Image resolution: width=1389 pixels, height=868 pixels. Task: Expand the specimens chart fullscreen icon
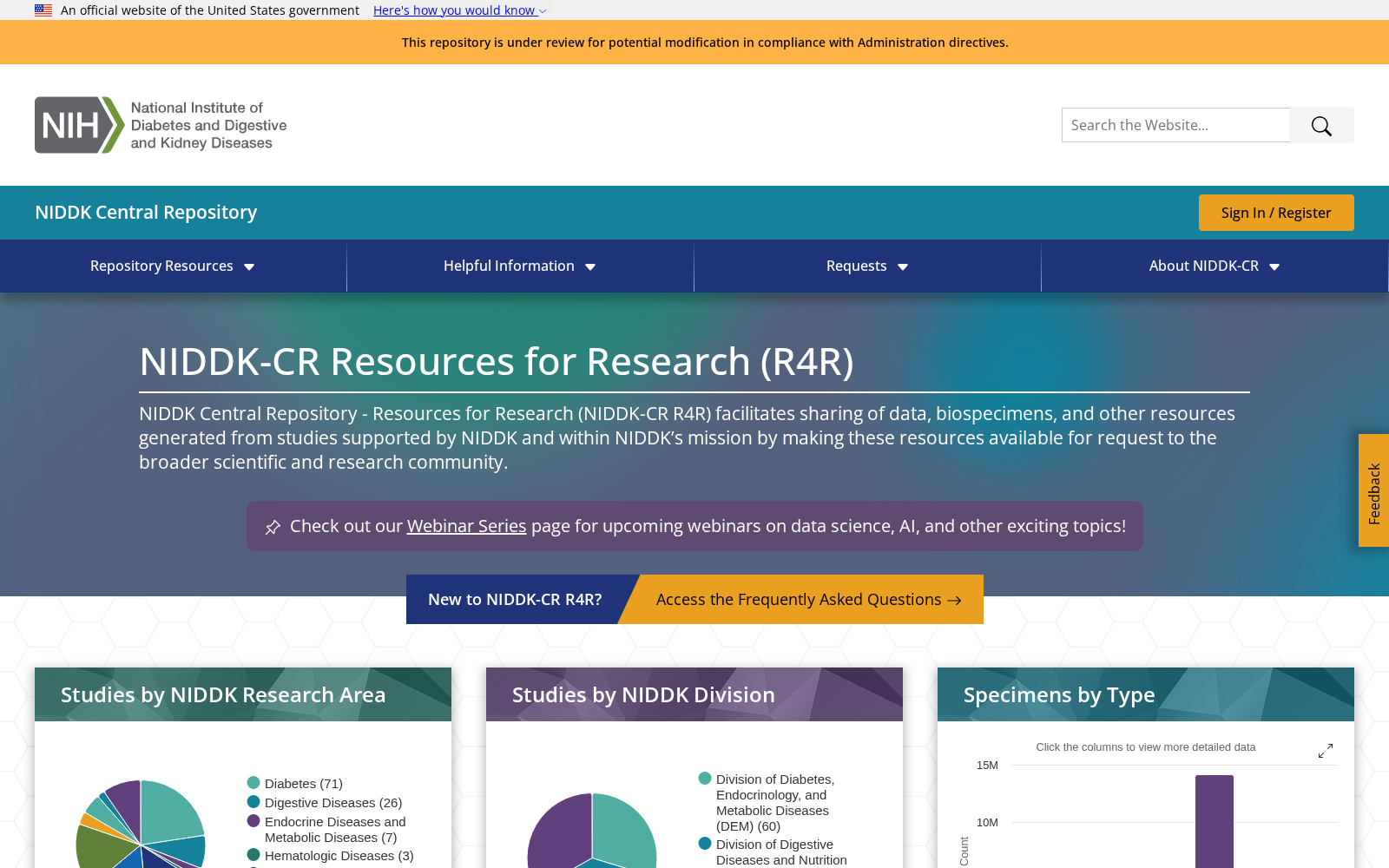point(1326,751)
